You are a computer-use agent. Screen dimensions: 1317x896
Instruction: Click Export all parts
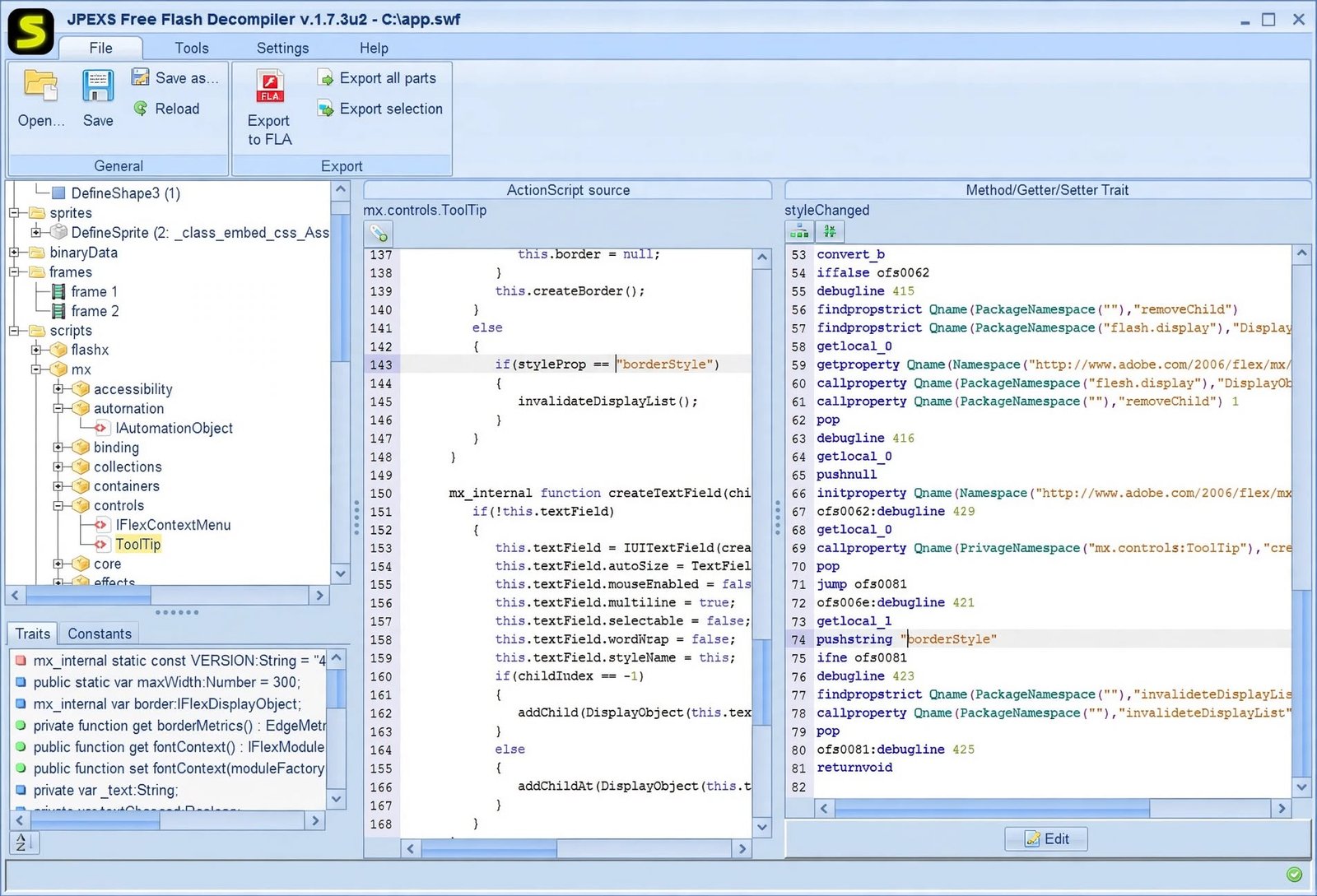(x=377, y=78)
